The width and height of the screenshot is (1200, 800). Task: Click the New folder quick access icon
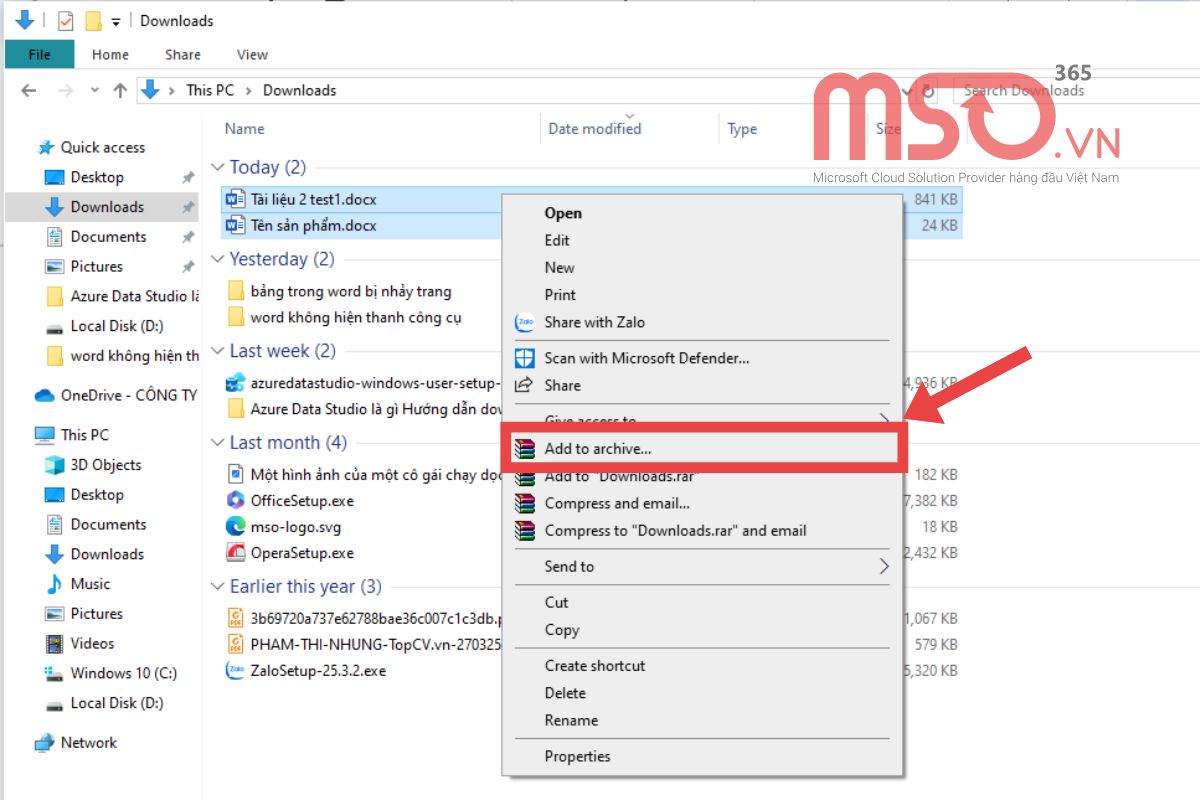tap(93, 20)
